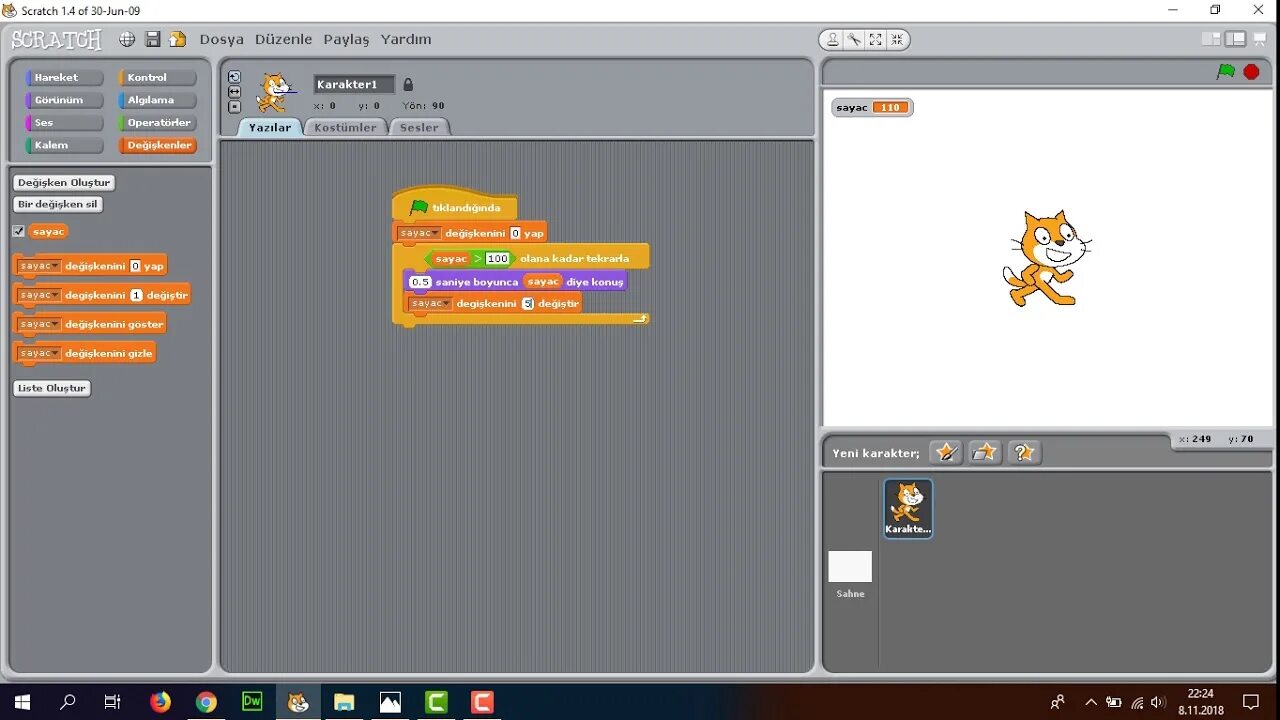
Task: Select the Değişkenler block category
Action: coord(157,145)
